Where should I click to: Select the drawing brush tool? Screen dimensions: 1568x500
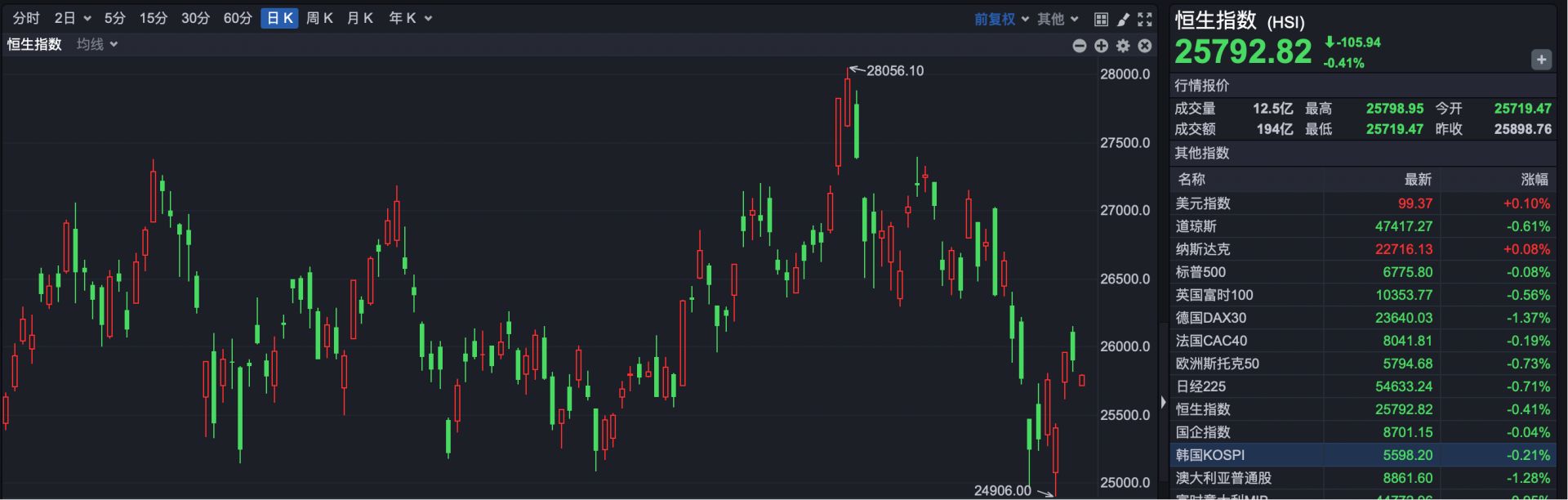pyautogui.click(x=1123, y=19)
